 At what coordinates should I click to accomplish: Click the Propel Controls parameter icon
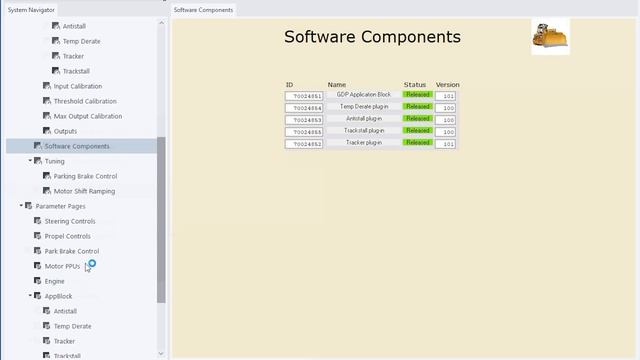click(x=38, y=236)
